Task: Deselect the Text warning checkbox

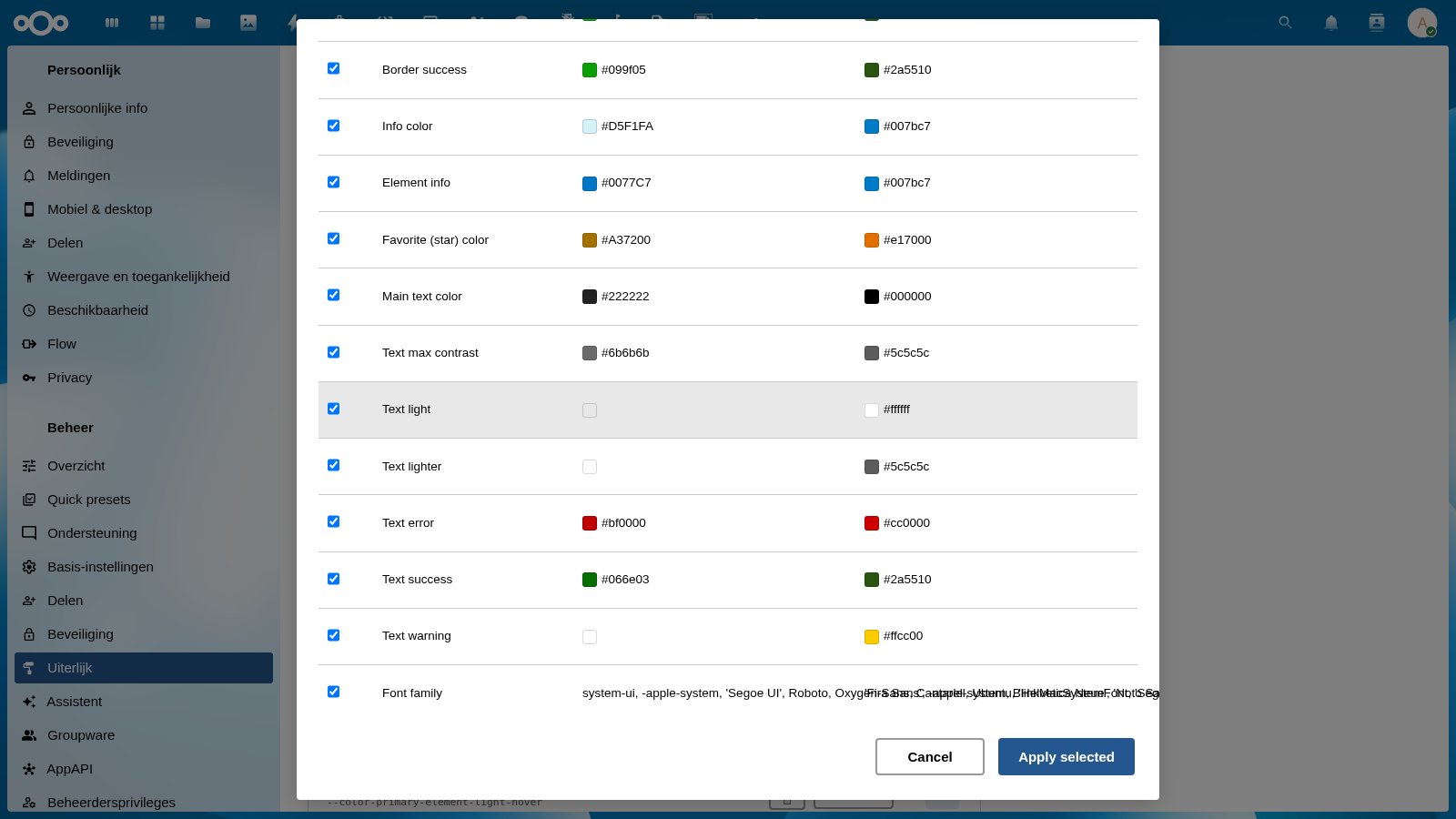Action: pos(333,635)
